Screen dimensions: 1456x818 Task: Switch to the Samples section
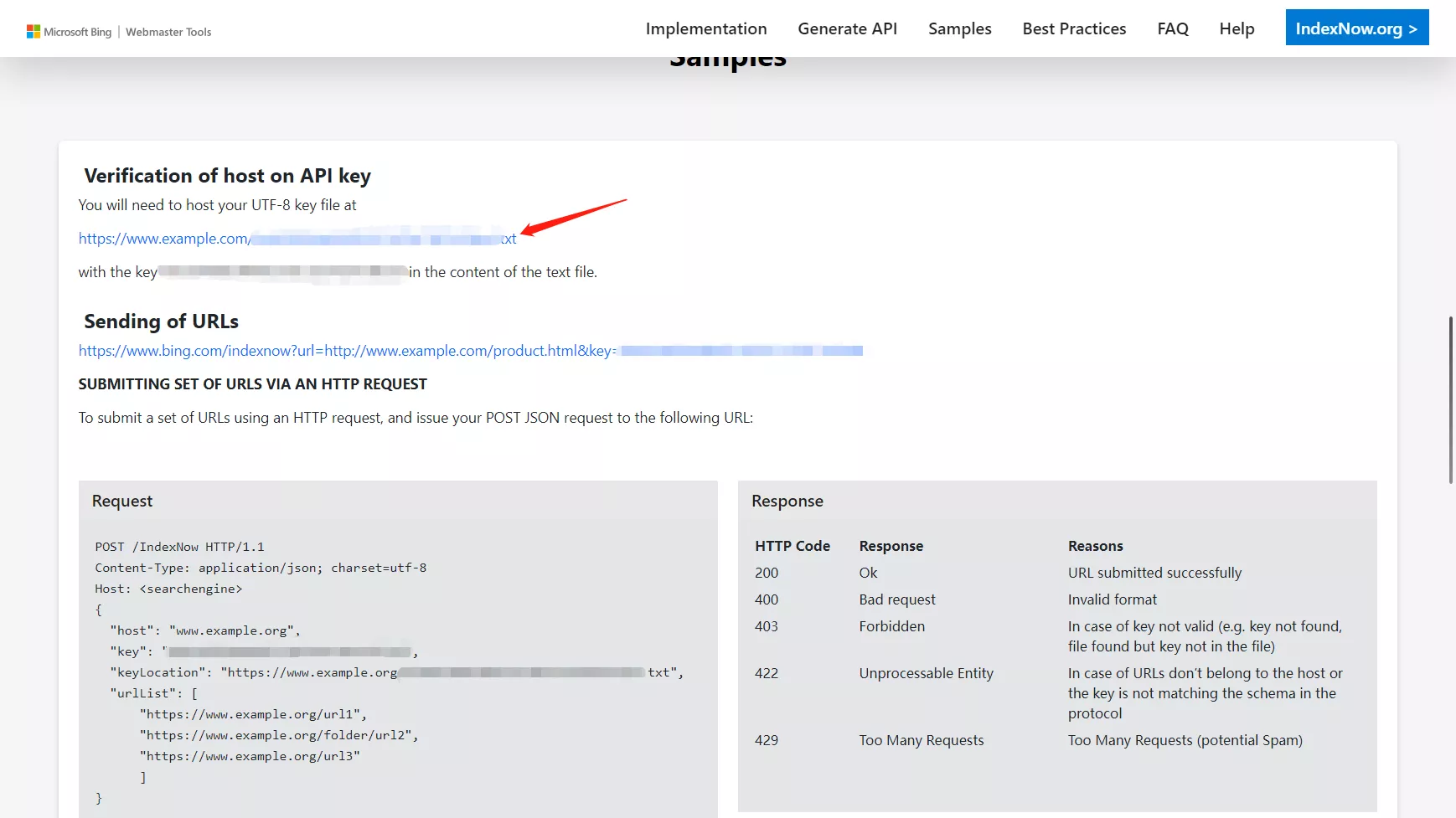point(959,28)
